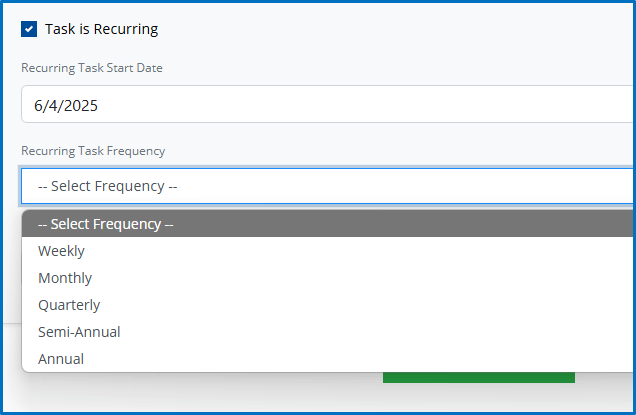The height and width of the screenshot is (415, 636).
Task: Set the task to recur Weekly
Action: click(x=61, y=251)
